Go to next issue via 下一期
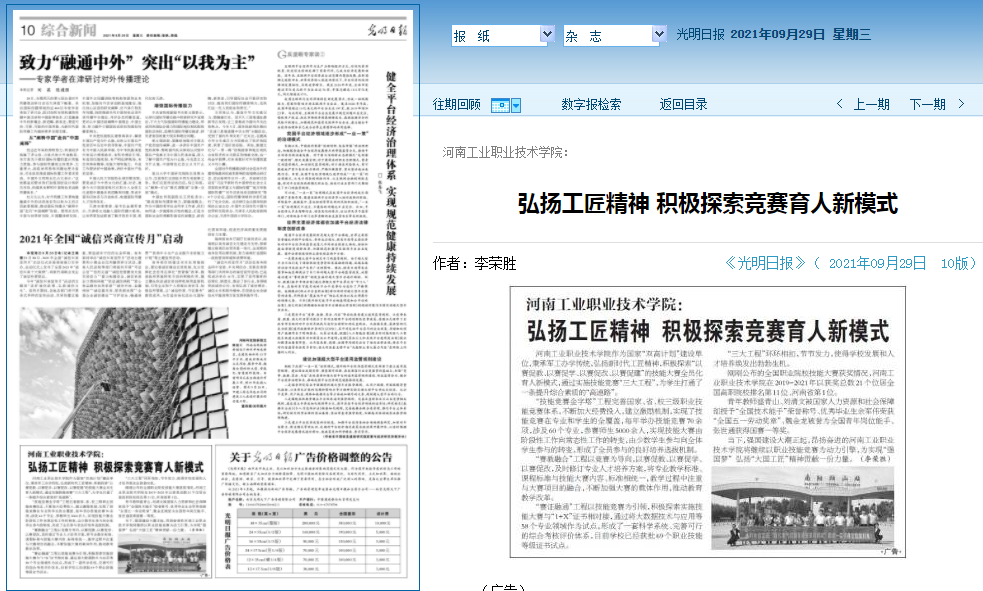Image resolution: width=983 pixels, height=591 pixels. [927, 104]
